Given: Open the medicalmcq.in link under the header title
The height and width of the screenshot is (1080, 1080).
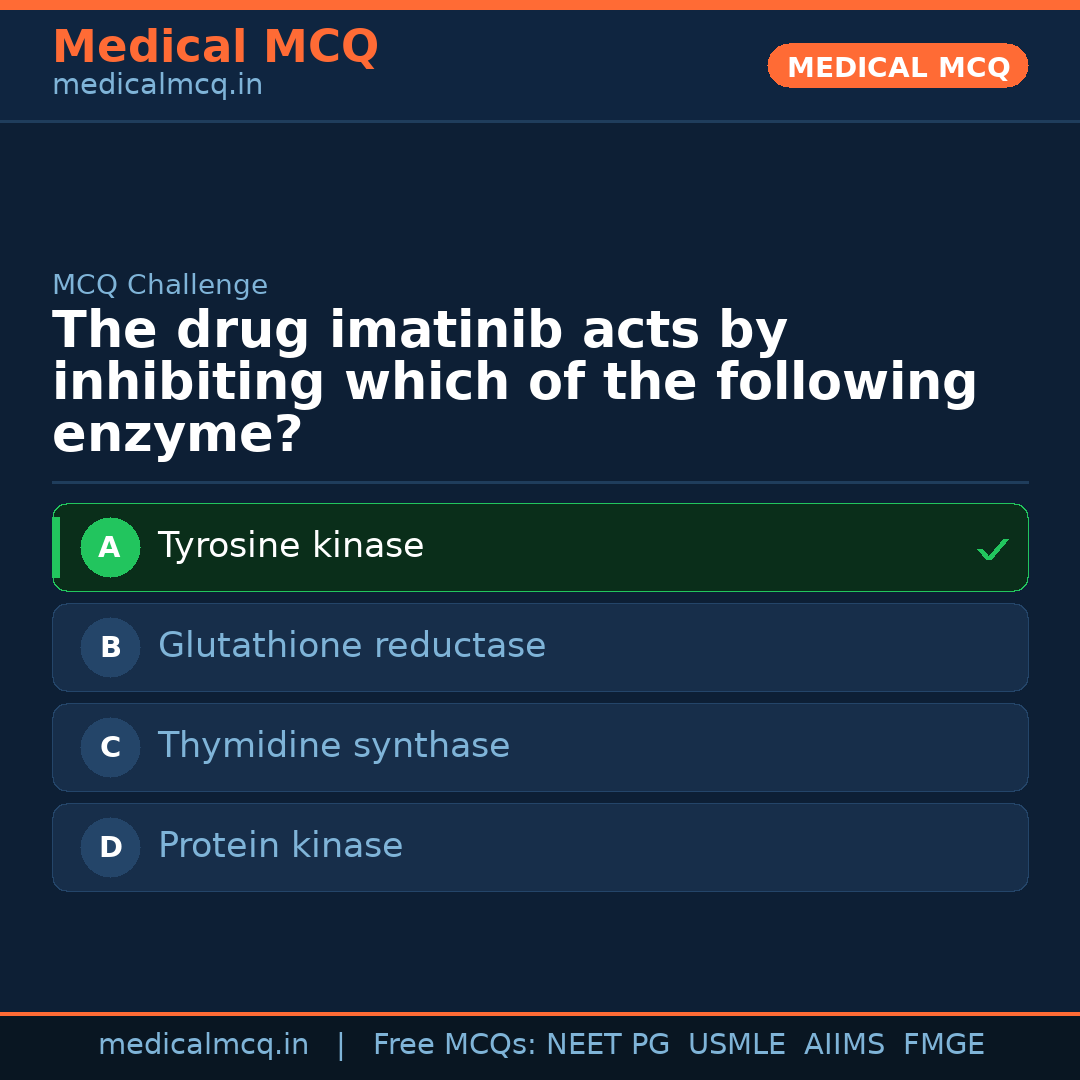Looking at the screenshot, I should pos(157,85).
